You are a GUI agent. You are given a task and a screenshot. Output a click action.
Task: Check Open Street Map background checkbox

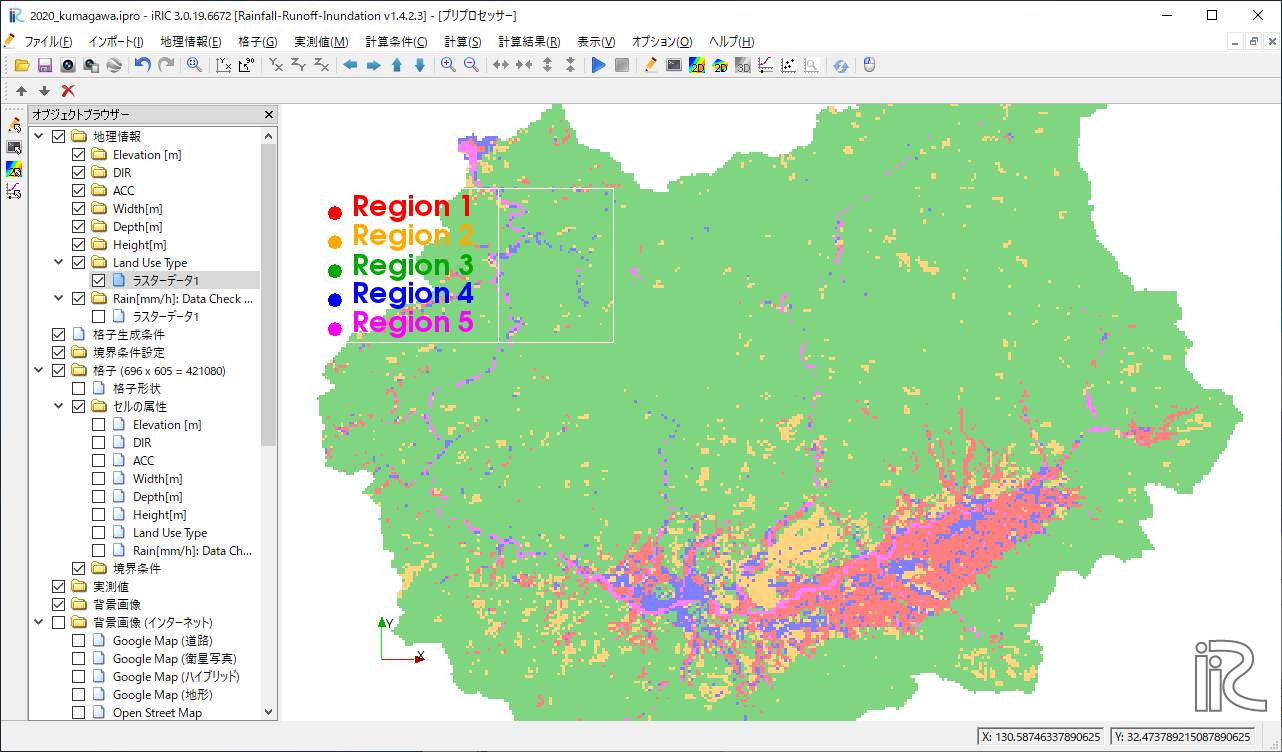(x=78, y=713)
